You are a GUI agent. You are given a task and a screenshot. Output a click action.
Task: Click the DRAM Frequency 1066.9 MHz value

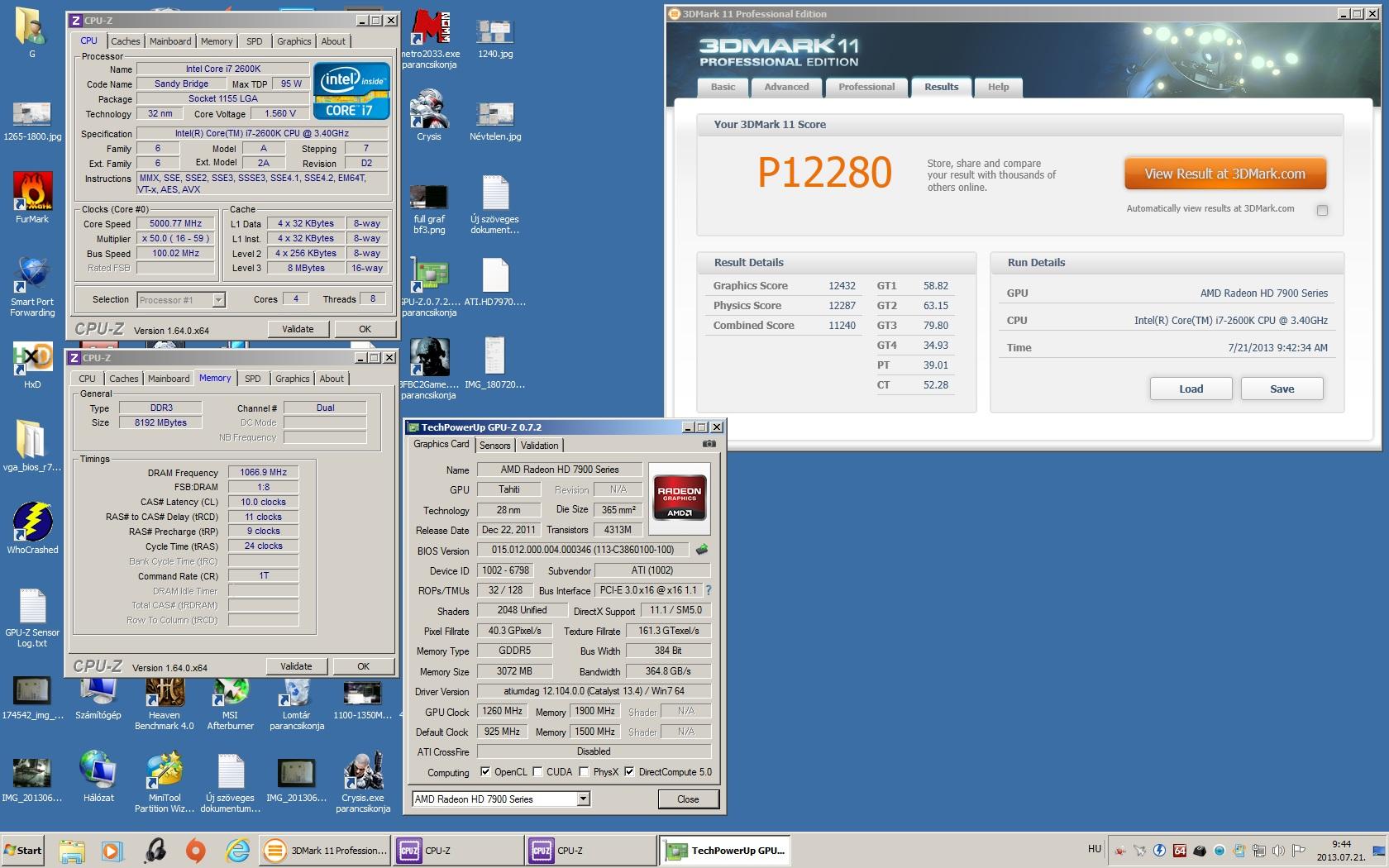point(263,472)
